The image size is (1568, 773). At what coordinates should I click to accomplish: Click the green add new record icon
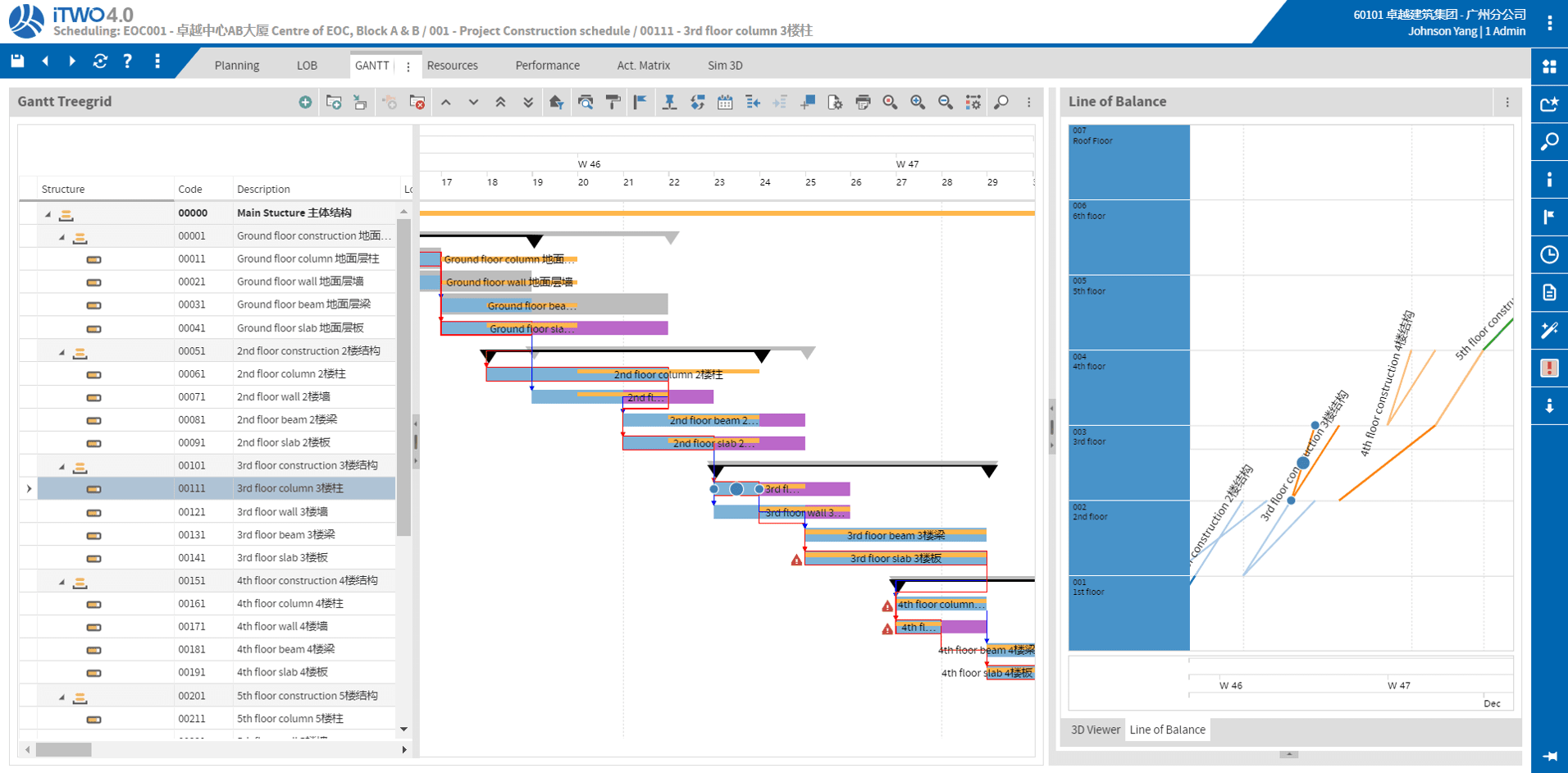click(x=305, y=103)
